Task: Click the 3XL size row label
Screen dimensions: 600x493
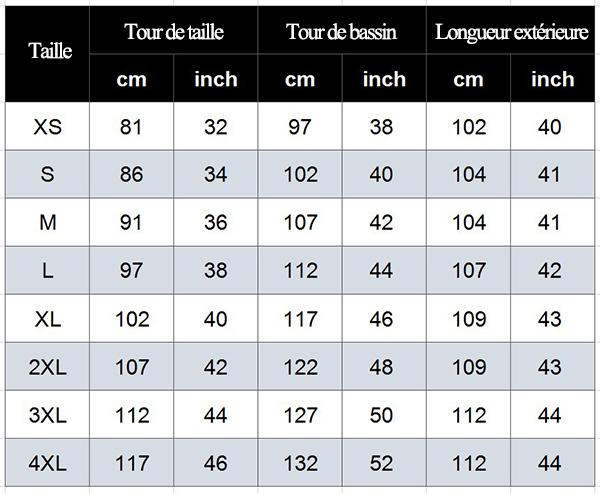Action: [47, 415]
